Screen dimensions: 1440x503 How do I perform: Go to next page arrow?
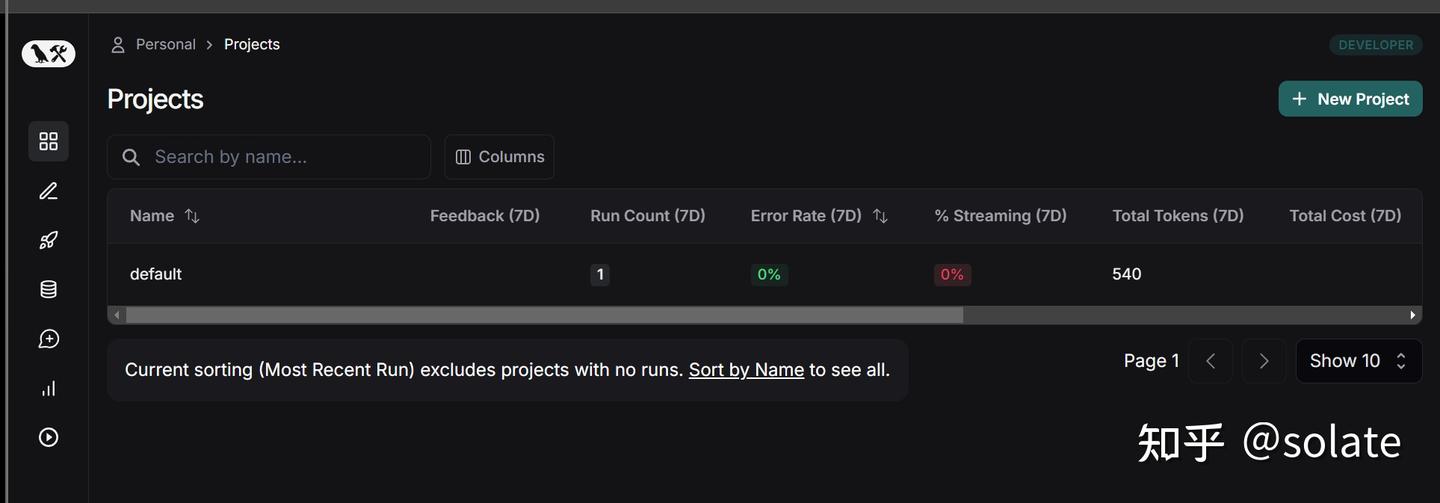pos(1264,361)
